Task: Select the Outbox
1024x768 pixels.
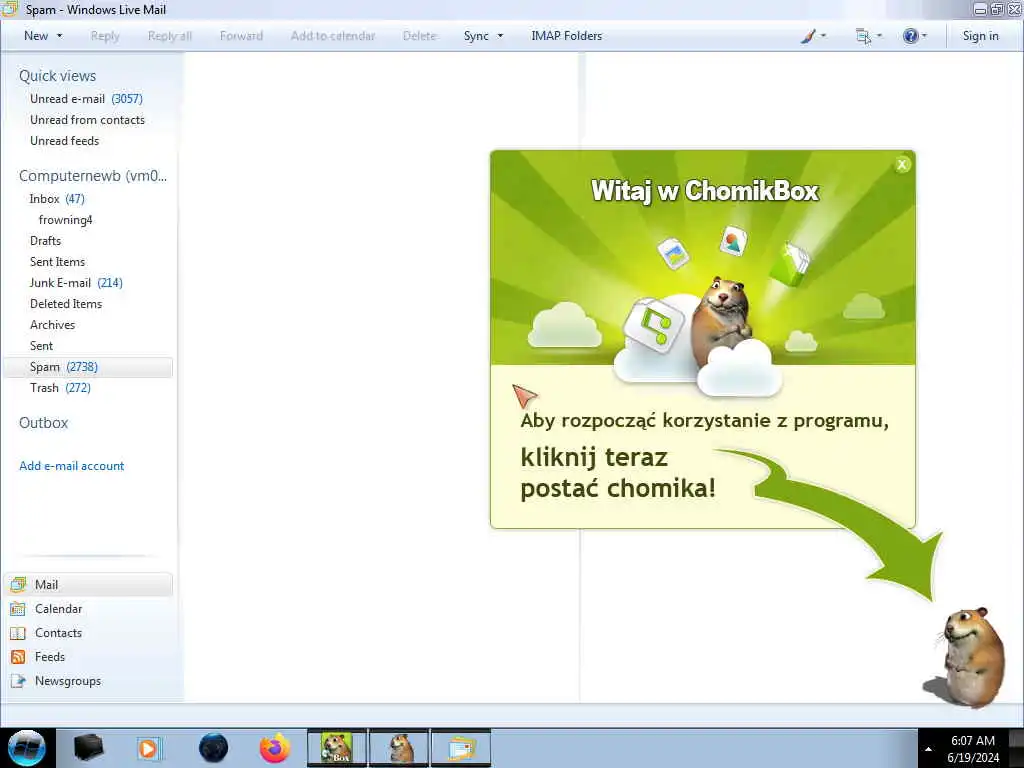Action: click(x=44, y=423)
